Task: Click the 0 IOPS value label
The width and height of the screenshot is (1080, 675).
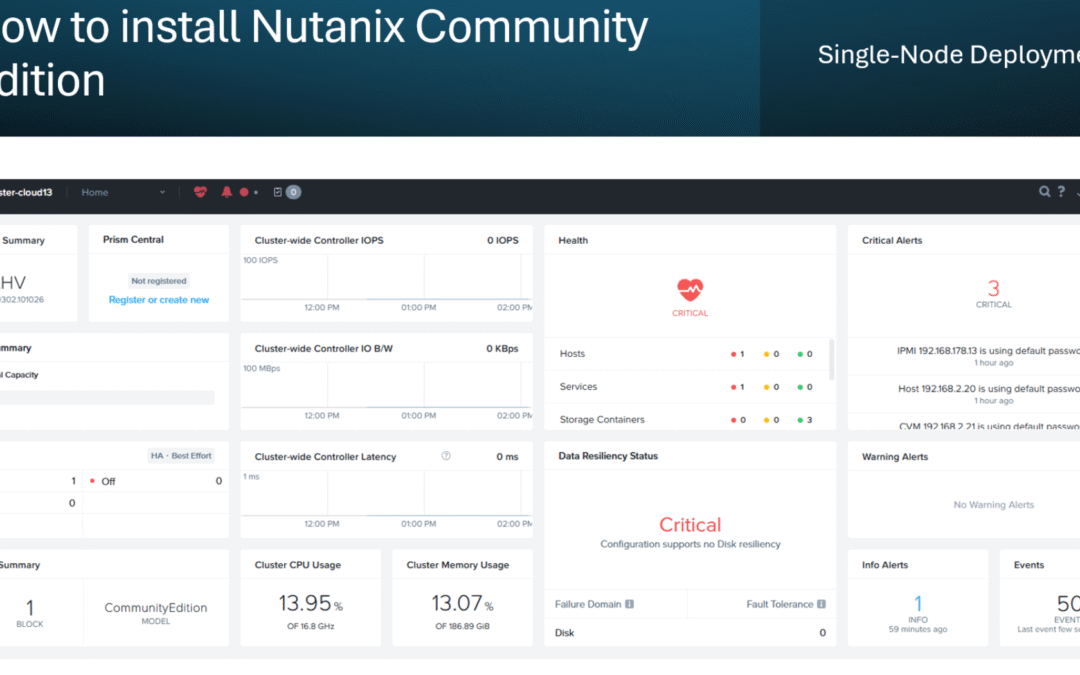Action: tap(502, 240)
